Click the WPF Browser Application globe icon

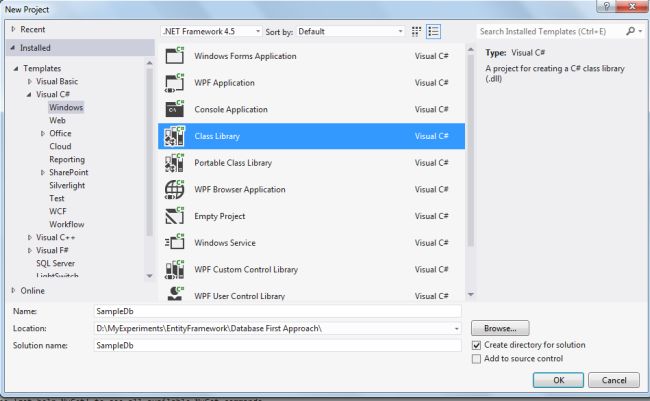pyautogui.click(x=175, y=190)
